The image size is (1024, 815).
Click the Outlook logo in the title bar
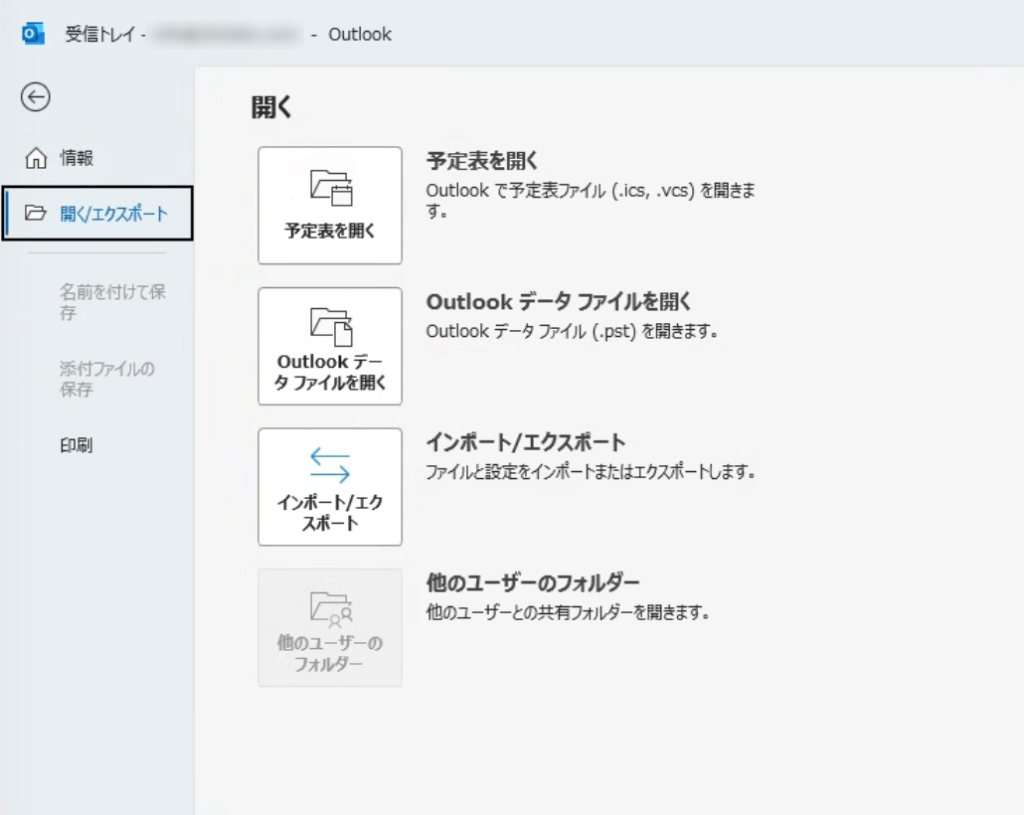pos(33,33)
